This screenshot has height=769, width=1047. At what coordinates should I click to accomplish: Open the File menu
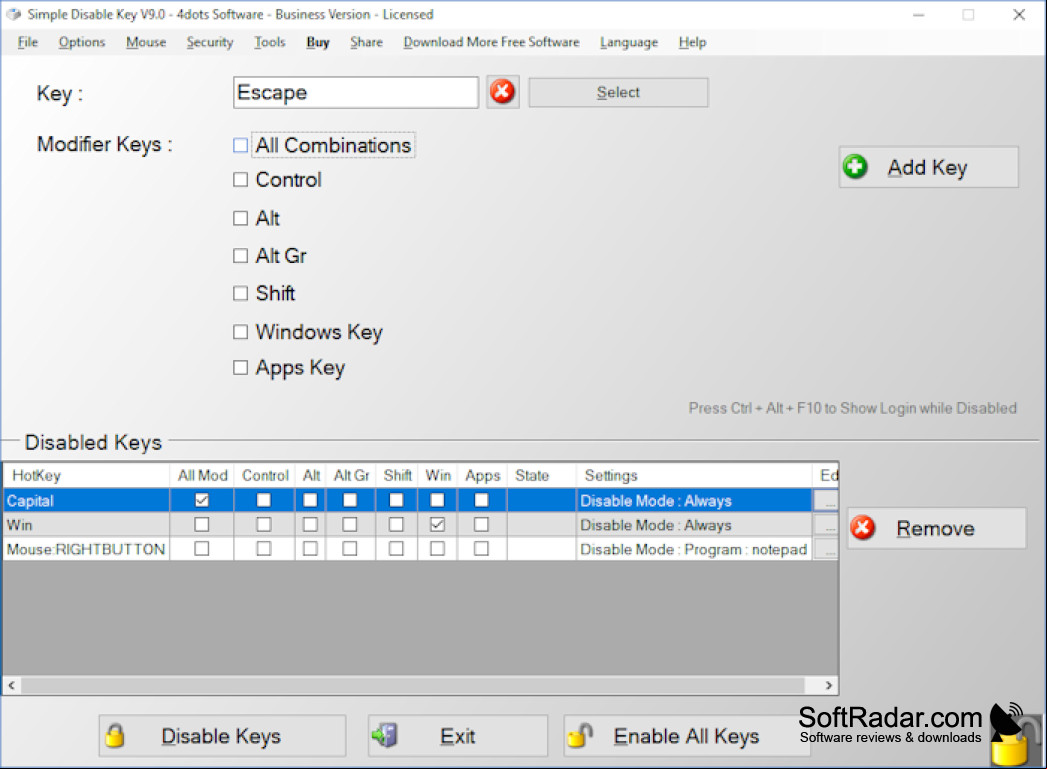(x=27, y=42)
